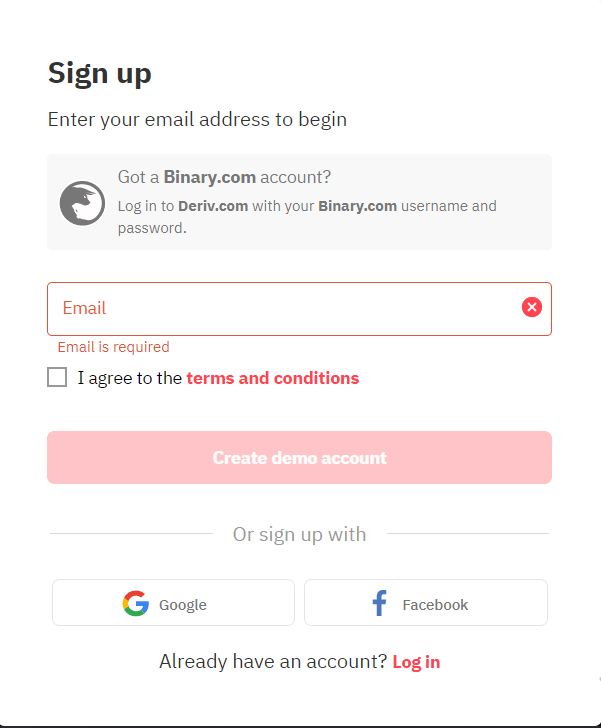
Task: Click the 'Or sign up with' divider text
Action: [299, 534]
